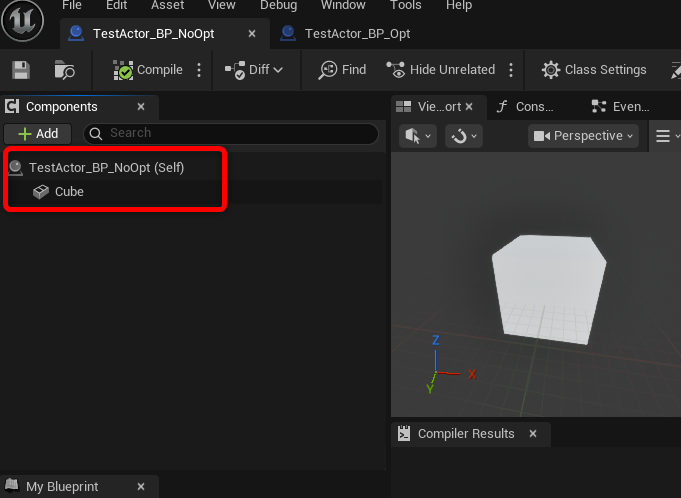
Task: Open Hide Unrelated options menu
Action: coord(511,70)
